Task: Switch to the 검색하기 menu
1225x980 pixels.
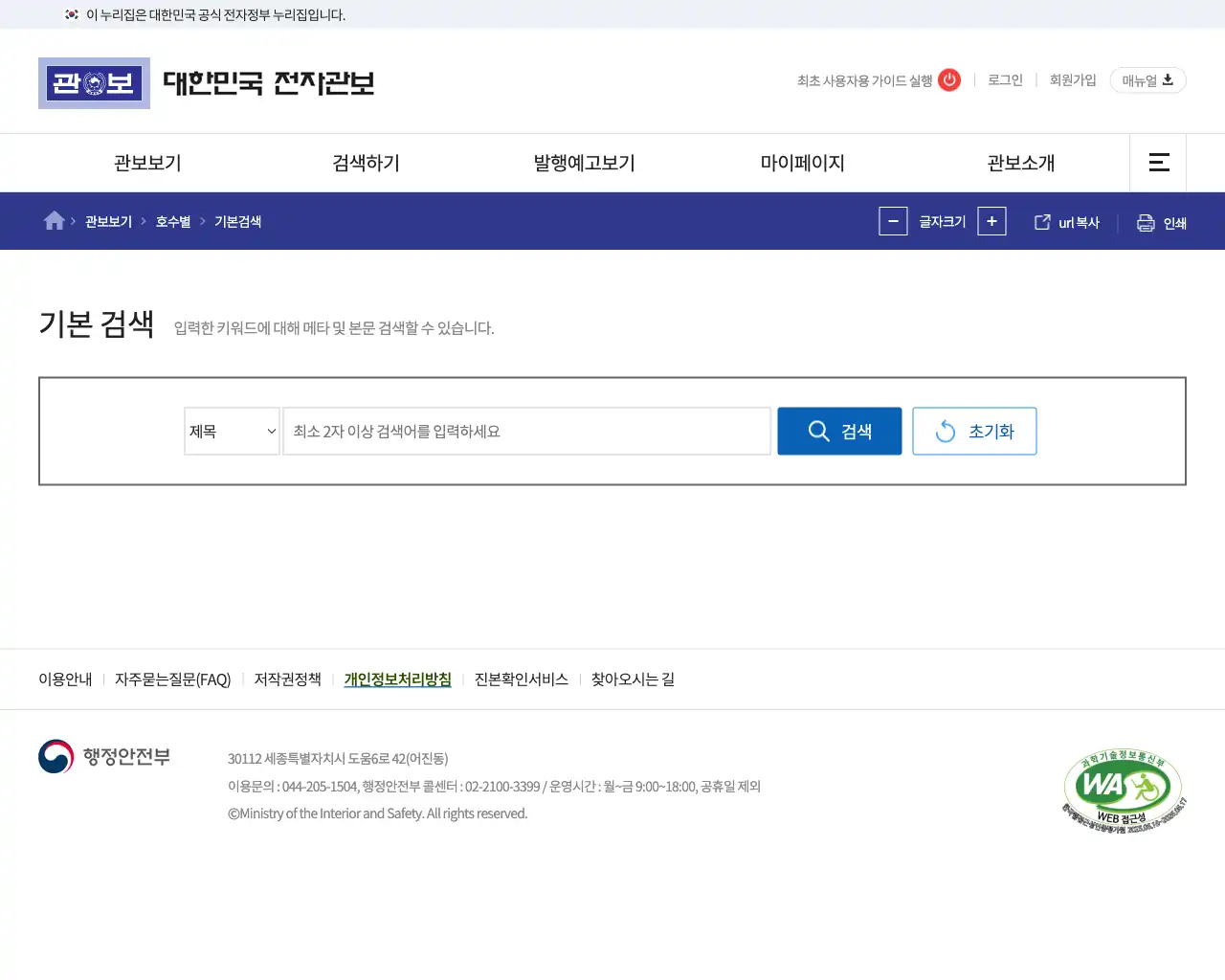Action: pos(365,163)
